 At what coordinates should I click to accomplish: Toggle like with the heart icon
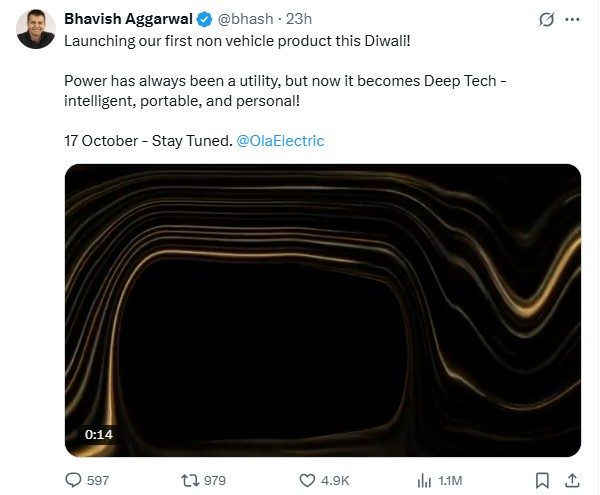307,480
